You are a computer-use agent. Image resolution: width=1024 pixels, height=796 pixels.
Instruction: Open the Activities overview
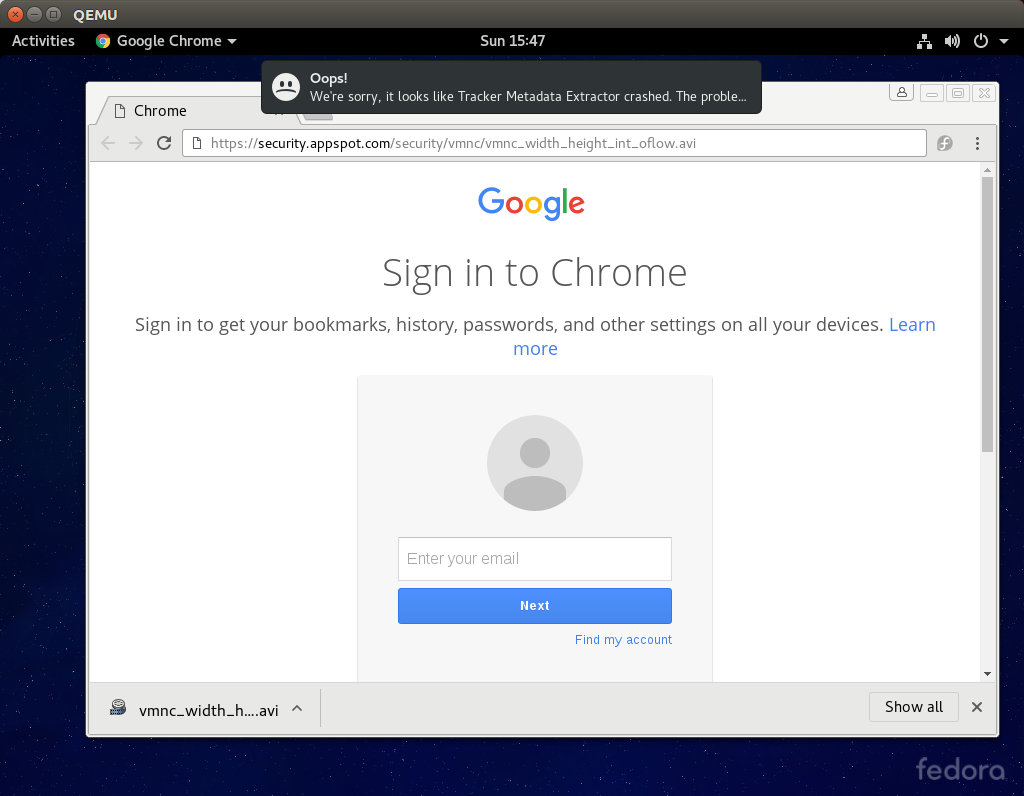[43, 41]
